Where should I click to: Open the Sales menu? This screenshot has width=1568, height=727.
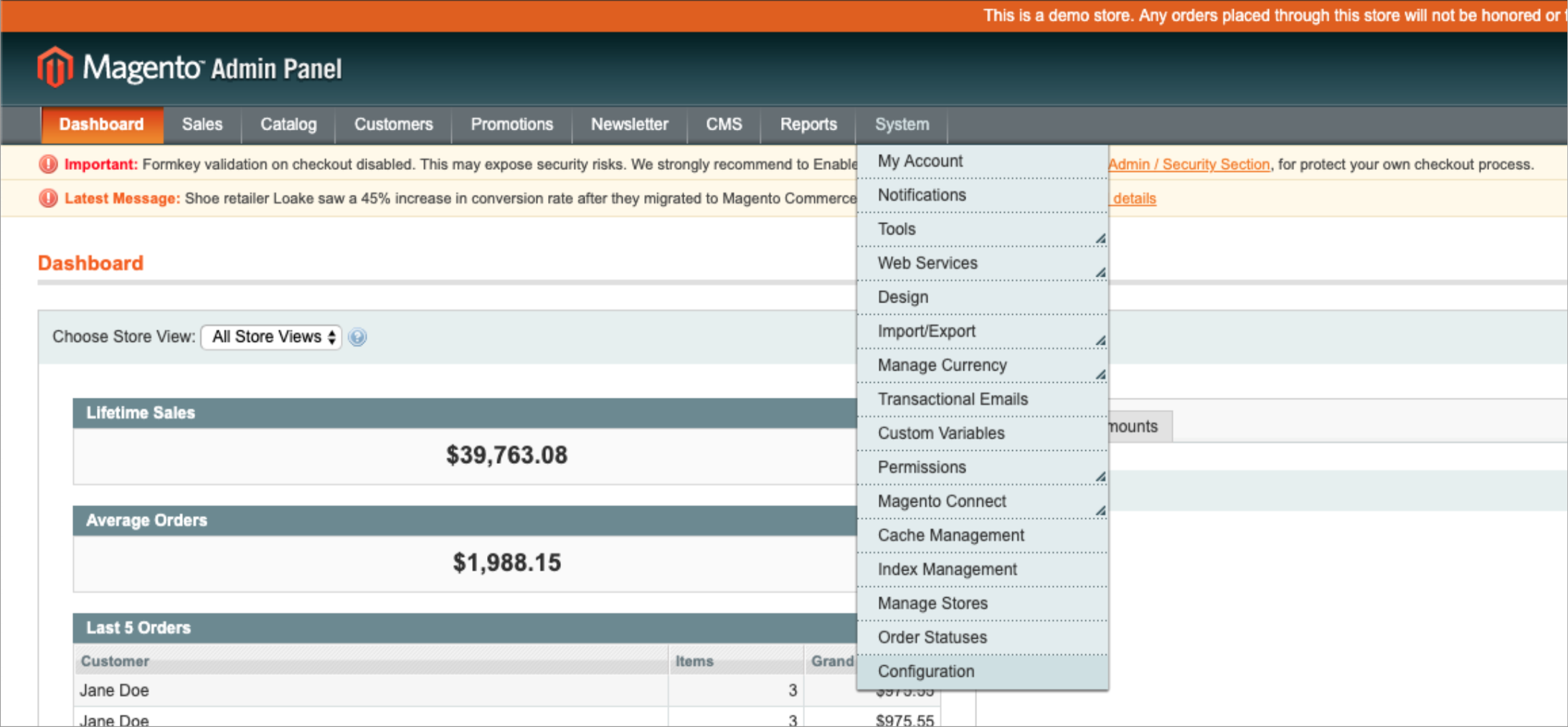pos(202,125)
